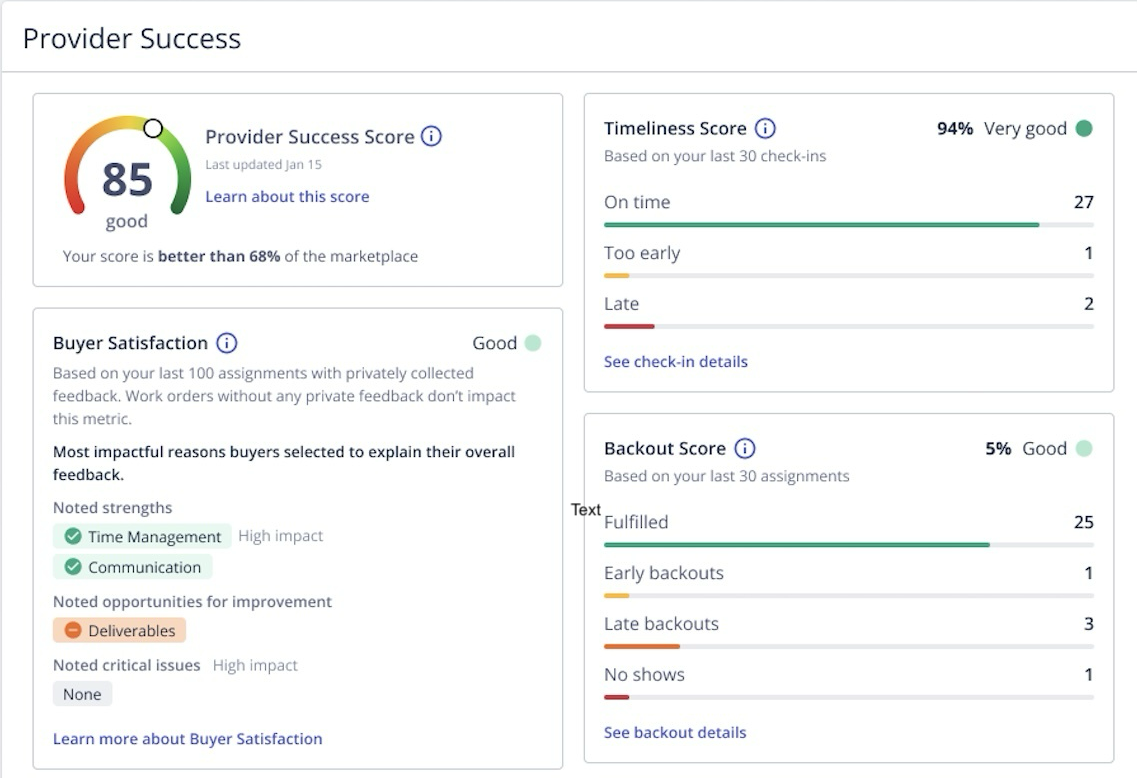Open Learn more about Buyer Satisfaction link

coord(188,739)
